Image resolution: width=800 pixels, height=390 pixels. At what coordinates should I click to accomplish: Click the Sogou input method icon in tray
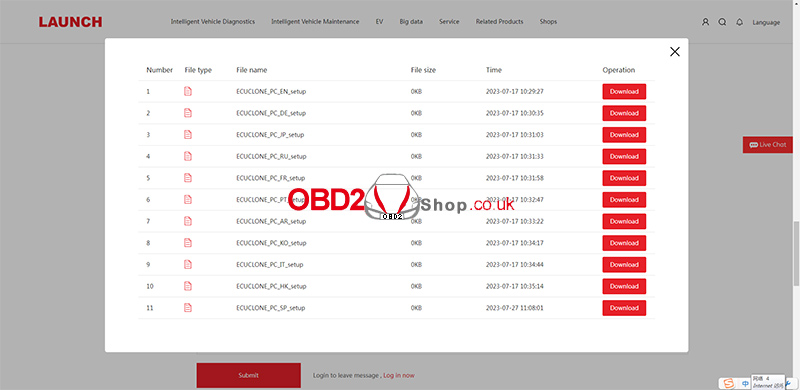point(728,383)
